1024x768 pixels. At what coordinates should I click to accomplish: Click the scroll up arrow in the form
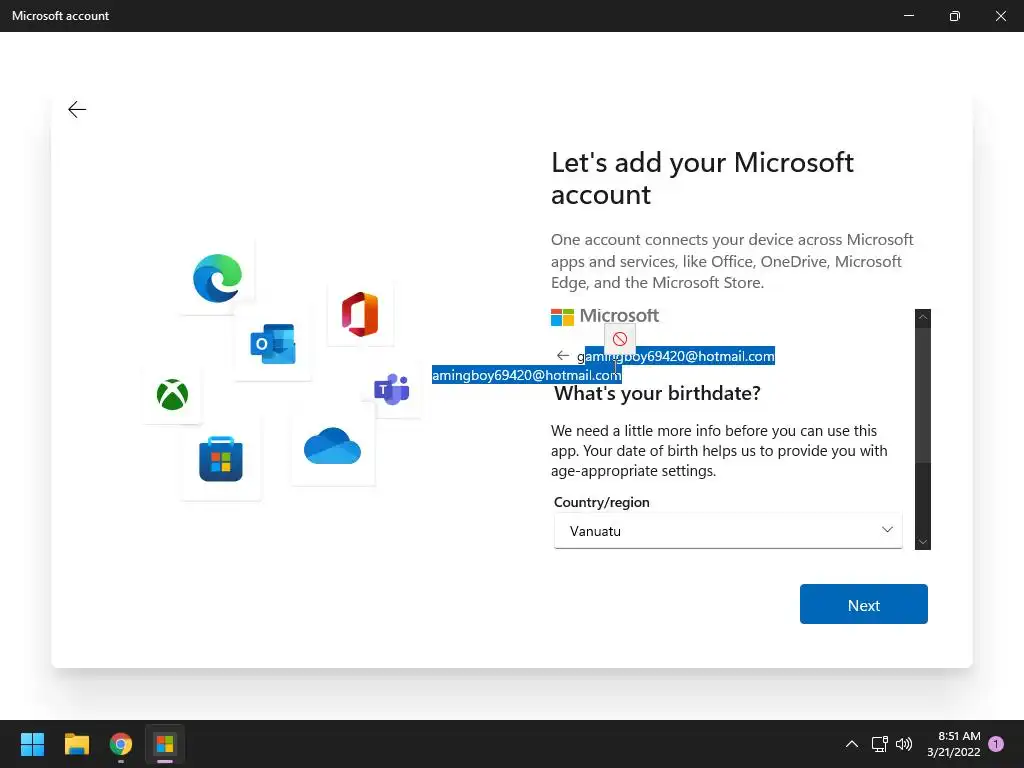coord(923,317)
